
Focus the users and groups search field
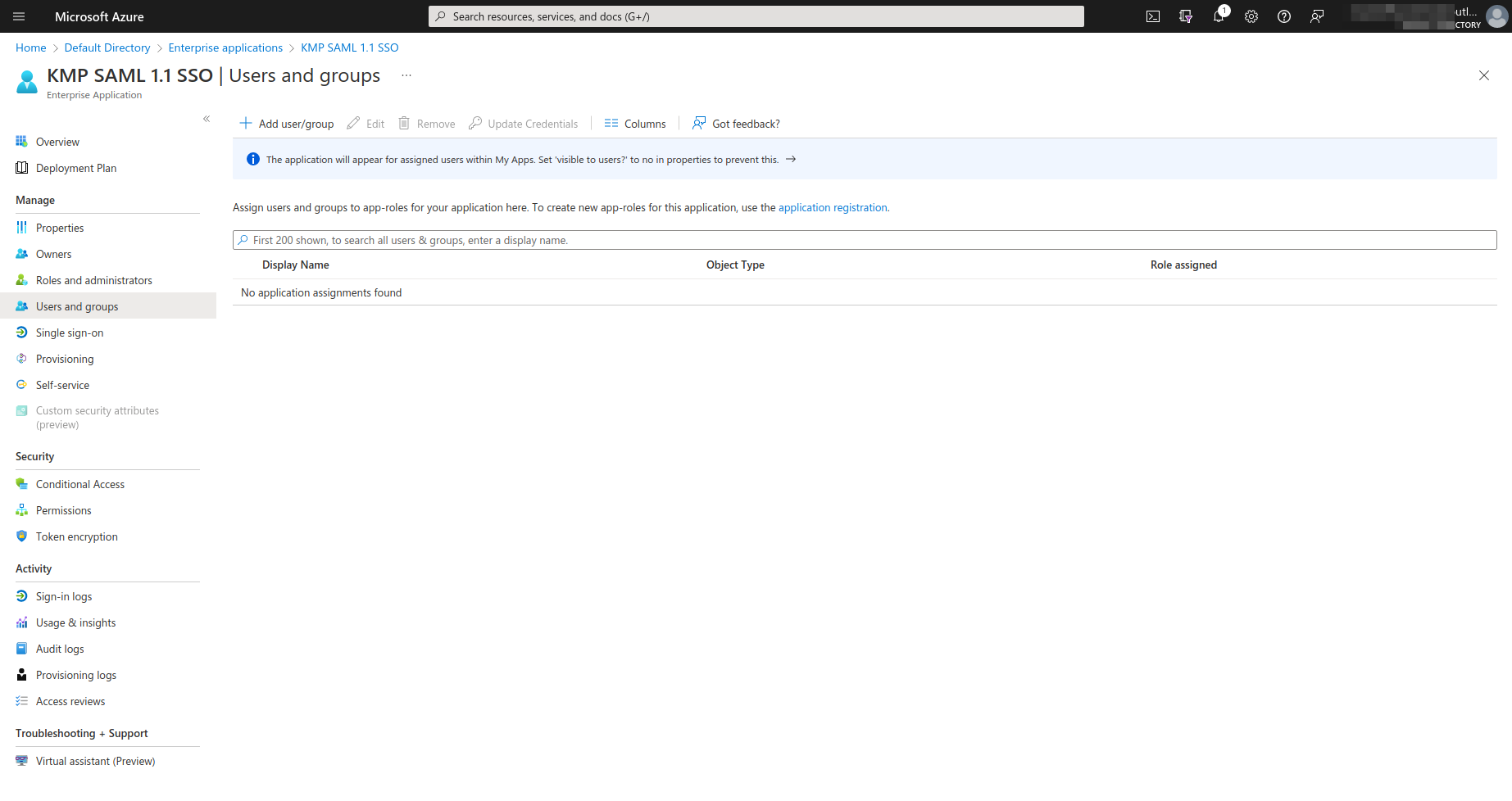(x=865, y=240)
